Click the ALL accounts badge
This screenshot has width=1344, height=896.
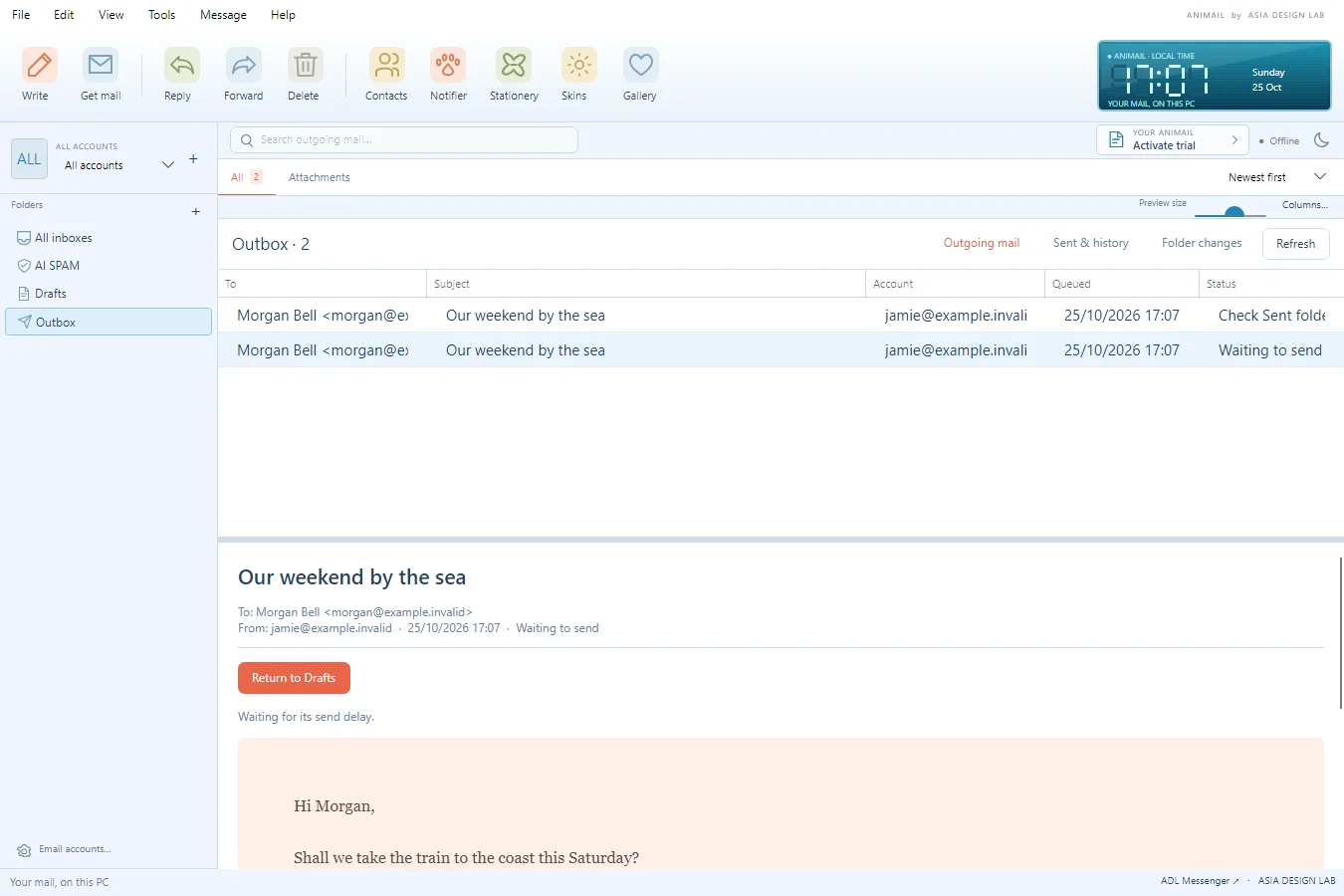[29, 158]
